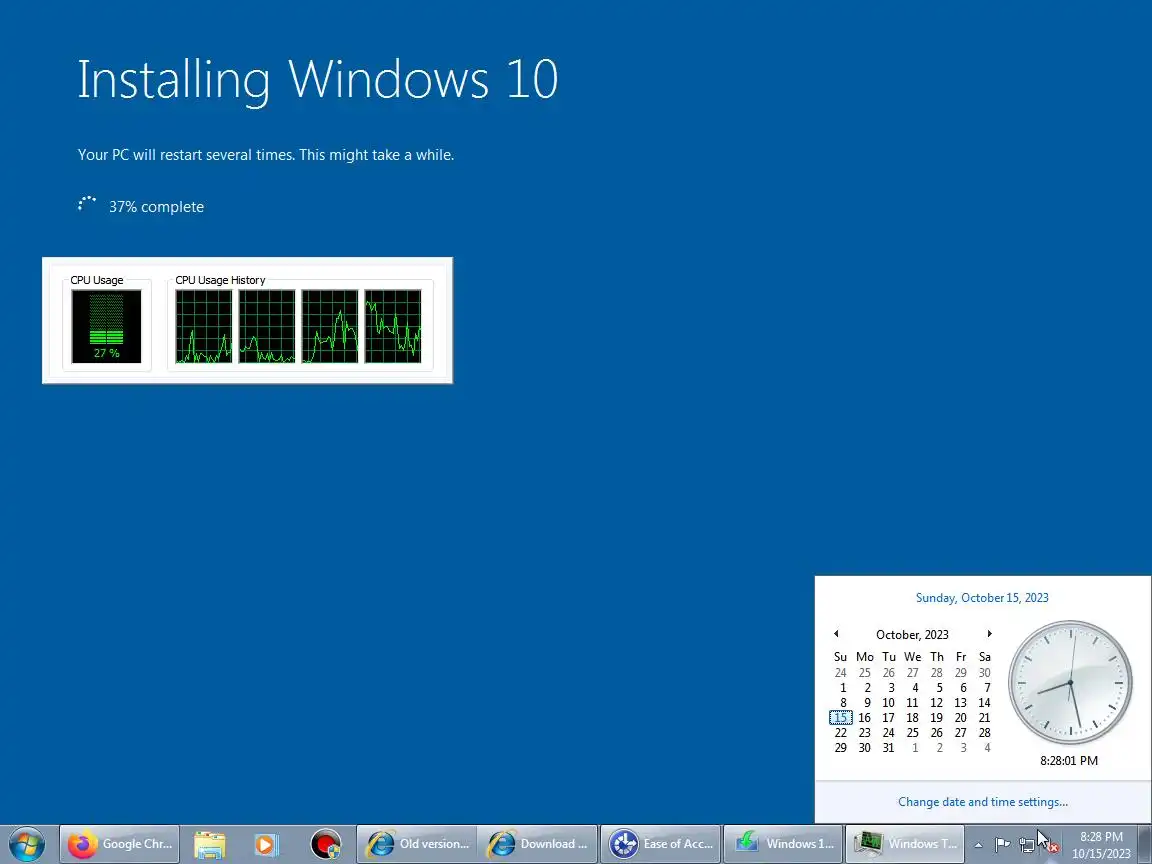
Task: Open the 'Windows 1...' setup taskbar item
Action: [783, 844]
